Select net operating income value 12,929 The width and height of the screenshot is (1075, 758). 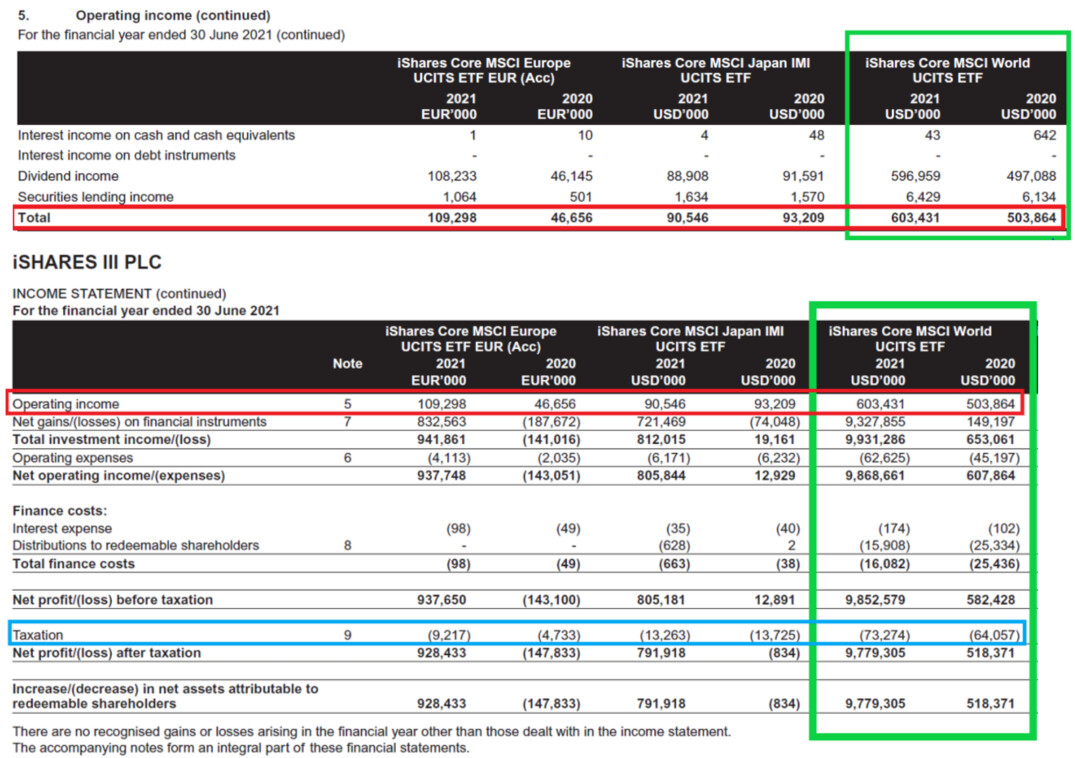click(x=775, y=475)
